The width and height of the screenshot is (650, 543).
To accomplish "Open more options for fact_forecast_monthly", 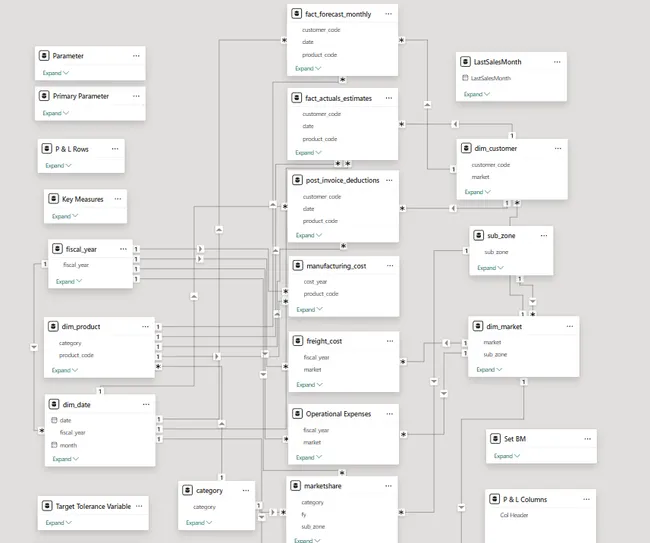I will 388,14.
